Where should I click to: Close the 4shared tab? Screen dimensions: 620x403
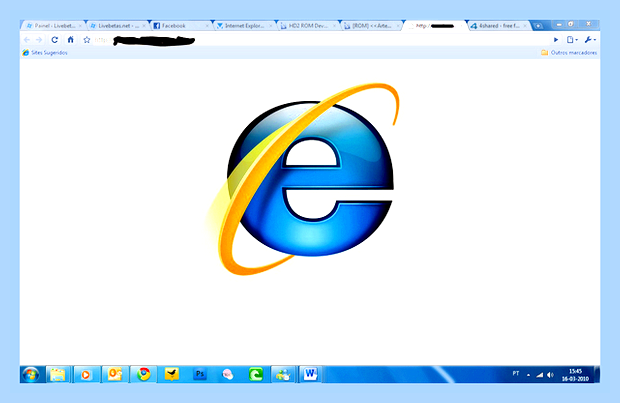[x=525, y=26]
